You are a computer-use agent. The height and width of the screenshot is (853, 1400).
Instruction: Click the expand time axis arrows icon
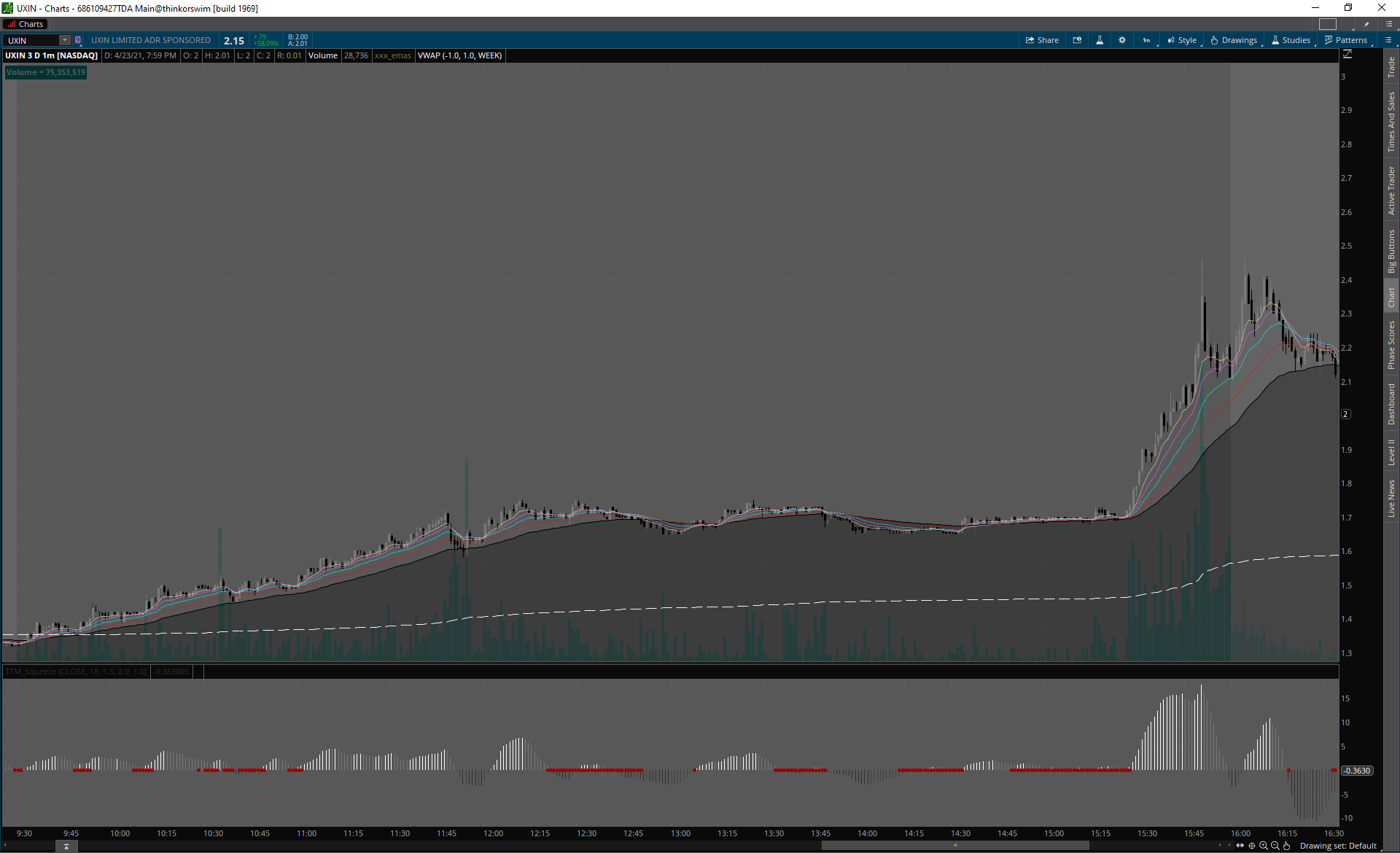(x=1240, y=846)
